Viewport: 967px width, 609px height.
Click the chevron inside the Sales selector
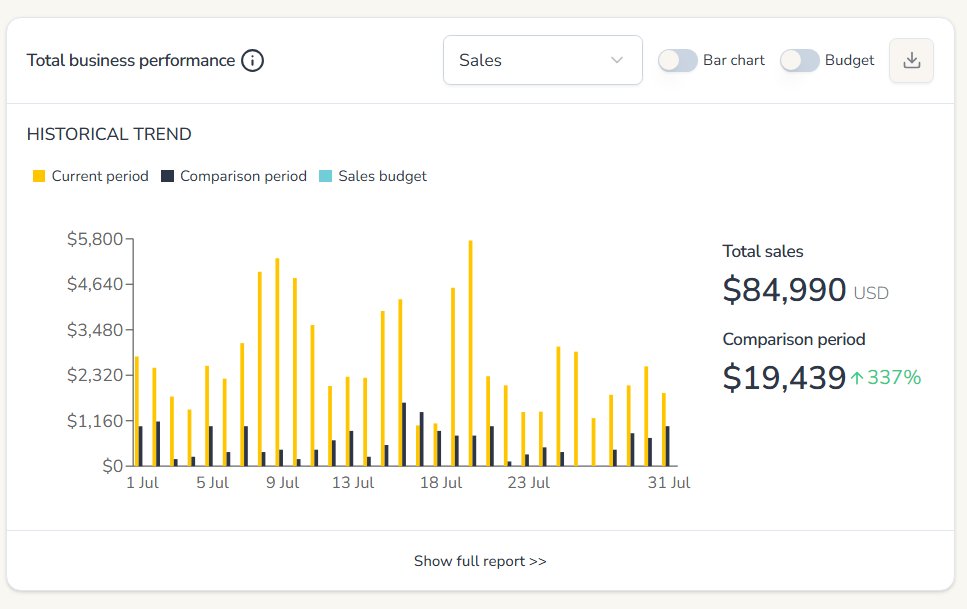click(x=618, y=60)
